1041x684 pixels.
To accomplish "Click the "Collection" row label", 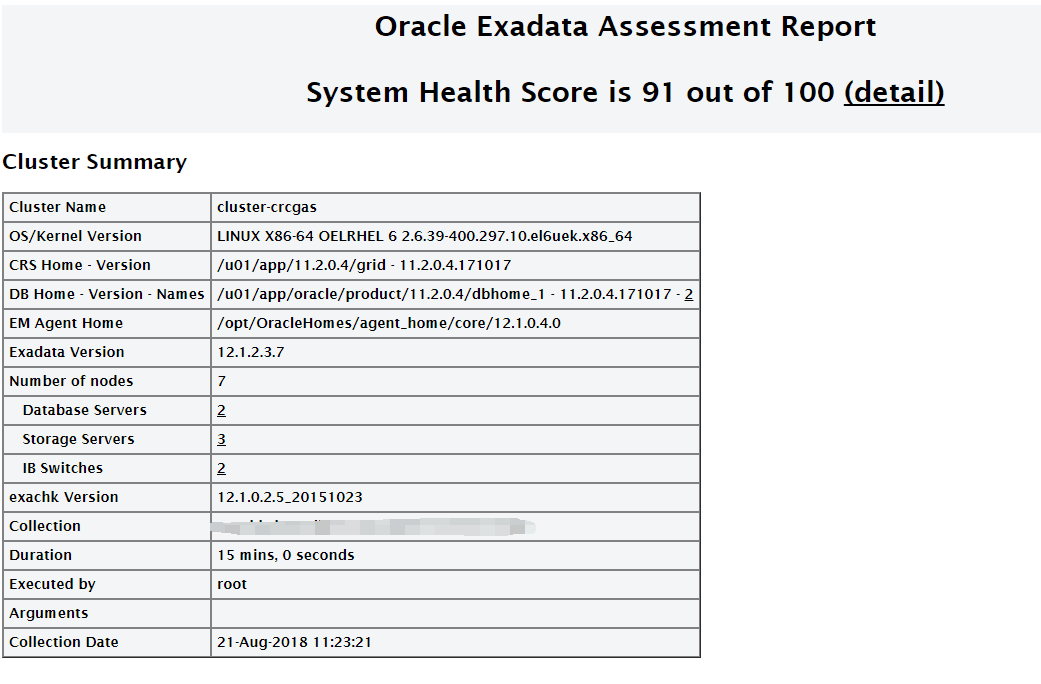I will [45, 526].
